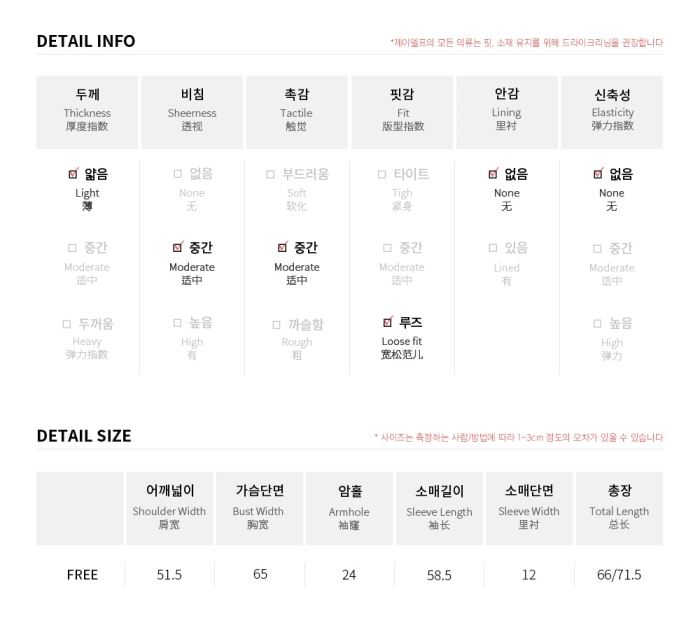
Task: Select the FREE size row label
Action: [x=82, y=575]
